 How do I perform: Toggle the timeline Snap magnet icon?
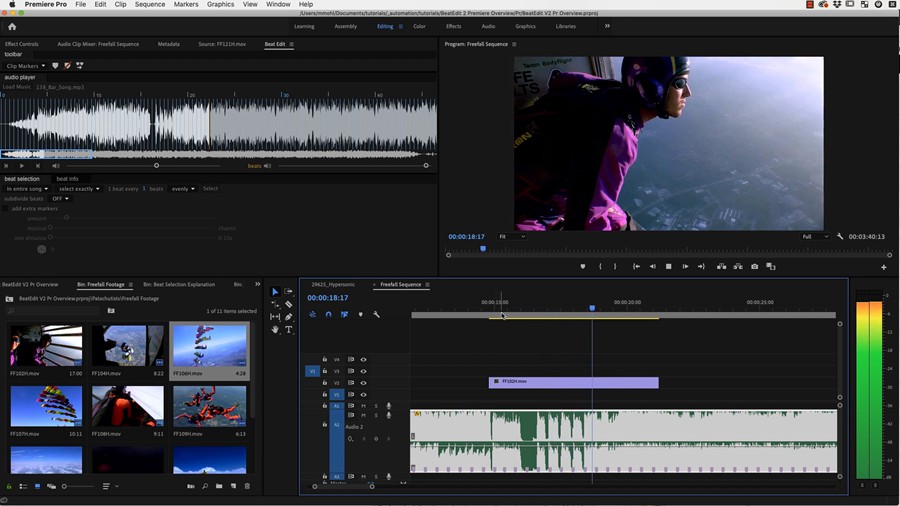tap(328, 314)
